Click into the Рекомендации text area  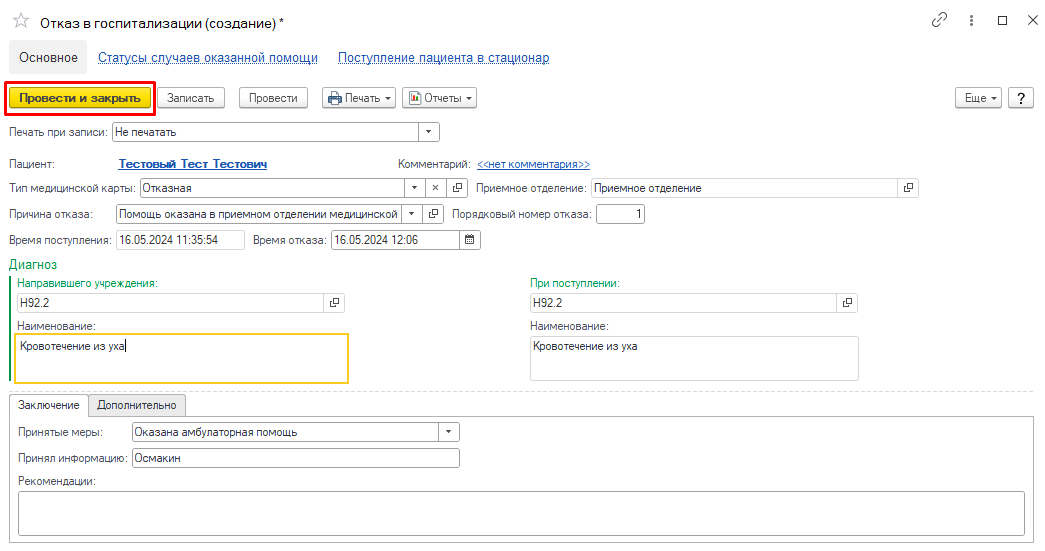pos(521,513)
